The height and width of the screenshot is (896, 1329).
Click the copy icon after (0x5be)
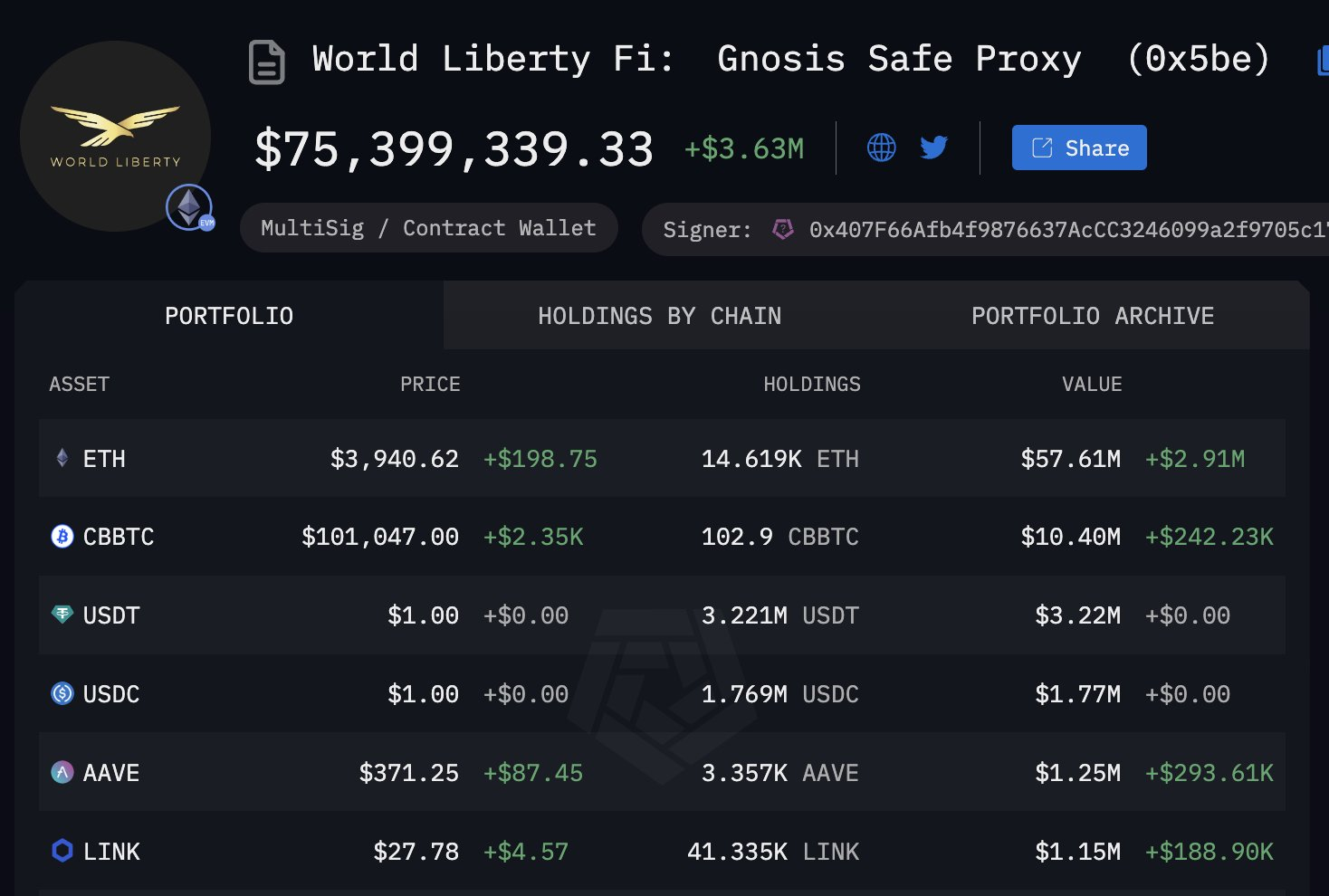1321,62
